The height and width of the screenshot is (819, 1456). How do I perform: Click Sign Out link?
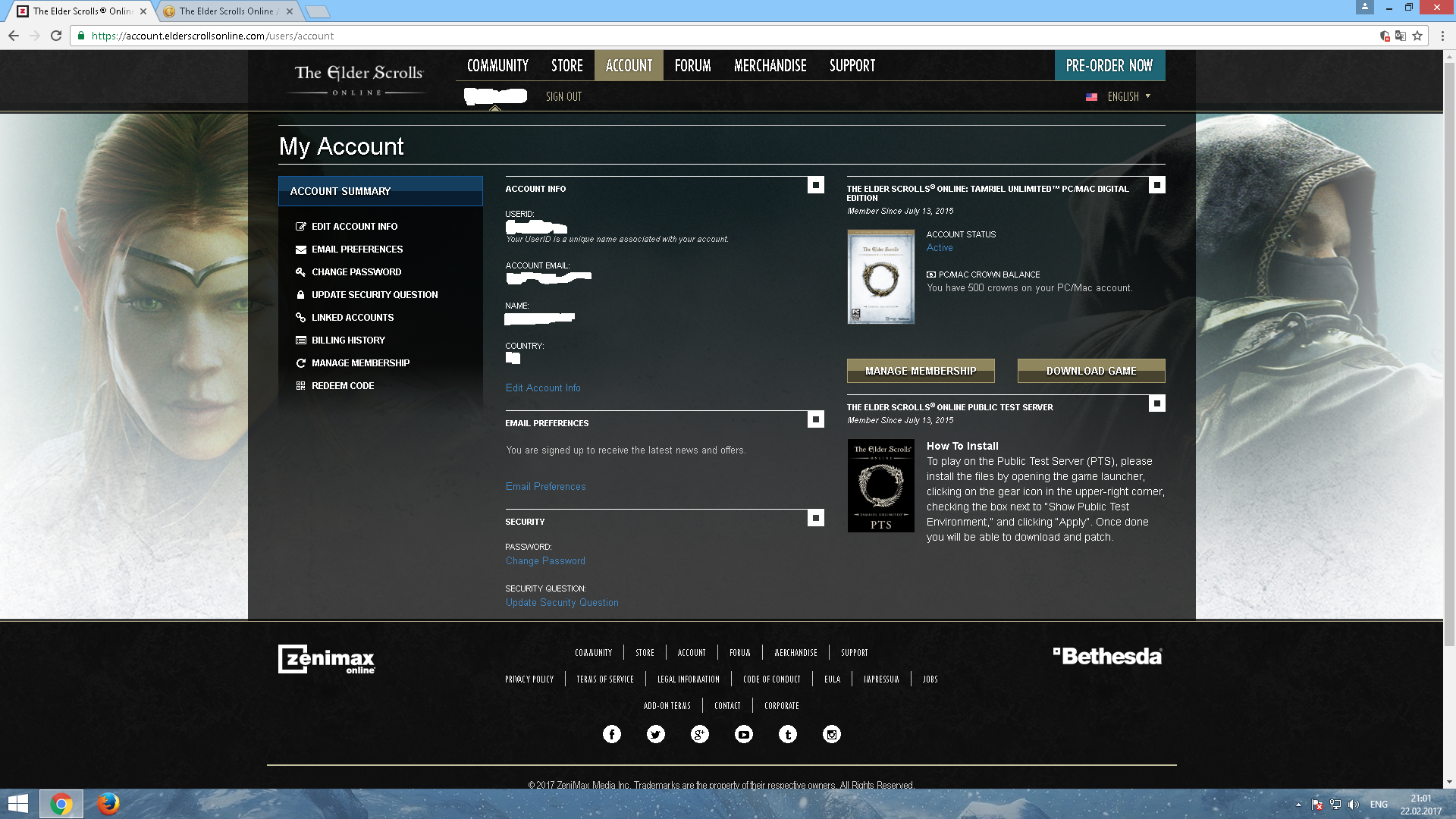pos(563,97)
